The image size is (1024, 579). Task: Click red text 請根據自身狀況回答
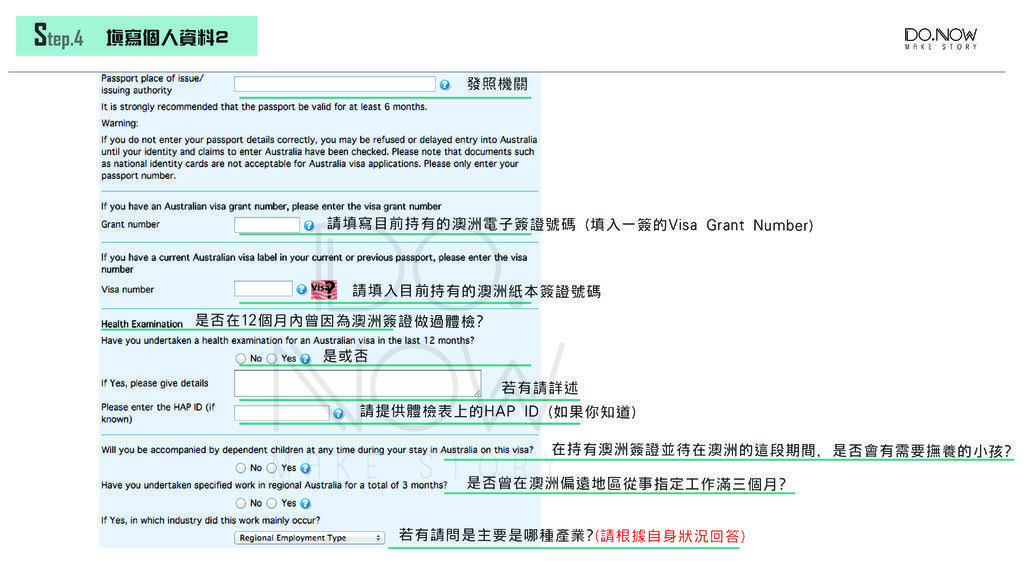tap(669, 536)
